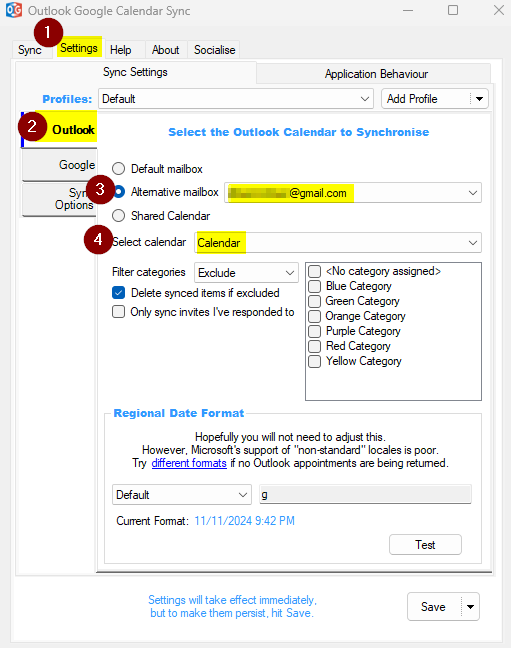Image resolution: width=511 pixels, height=648 pixels.
Task: Check the Green Category box
Action: pyautogui.click(x=315, y=301)
